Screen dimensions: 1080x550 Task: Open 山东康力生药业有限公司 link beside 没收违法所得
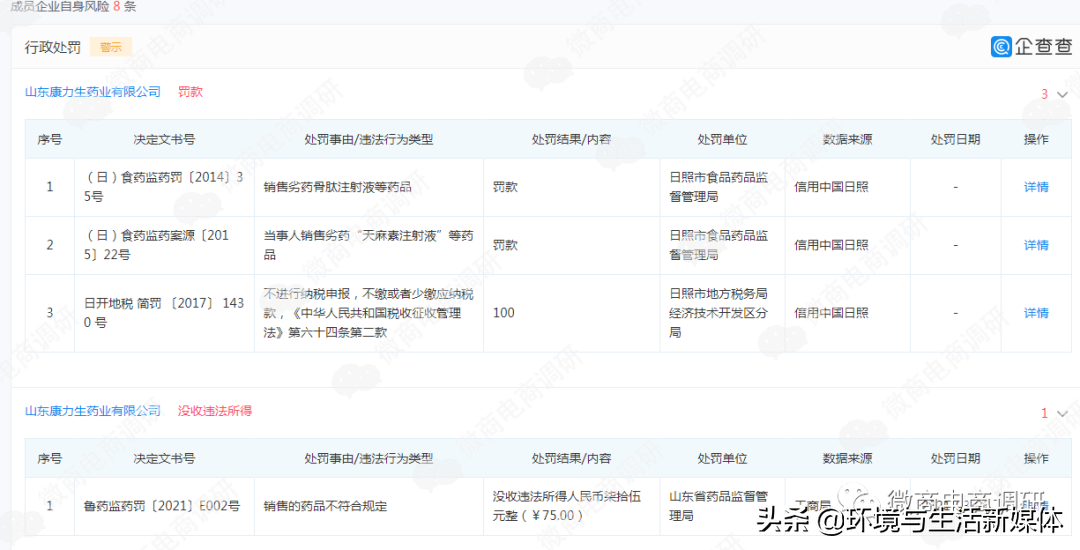pos(93,411)
